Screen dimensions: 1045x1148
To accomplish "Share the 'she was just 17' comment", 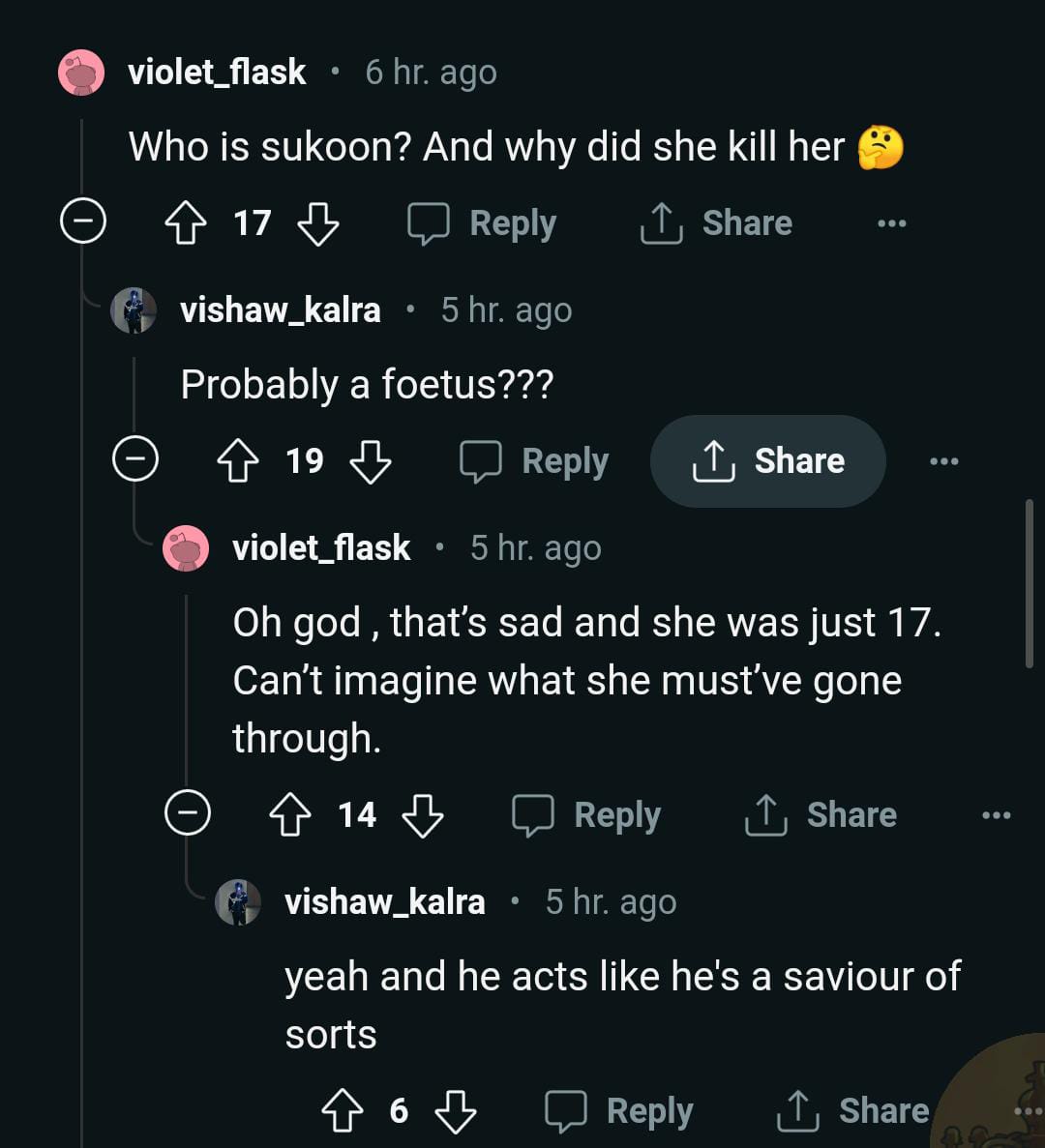I will tap(821, 815).
